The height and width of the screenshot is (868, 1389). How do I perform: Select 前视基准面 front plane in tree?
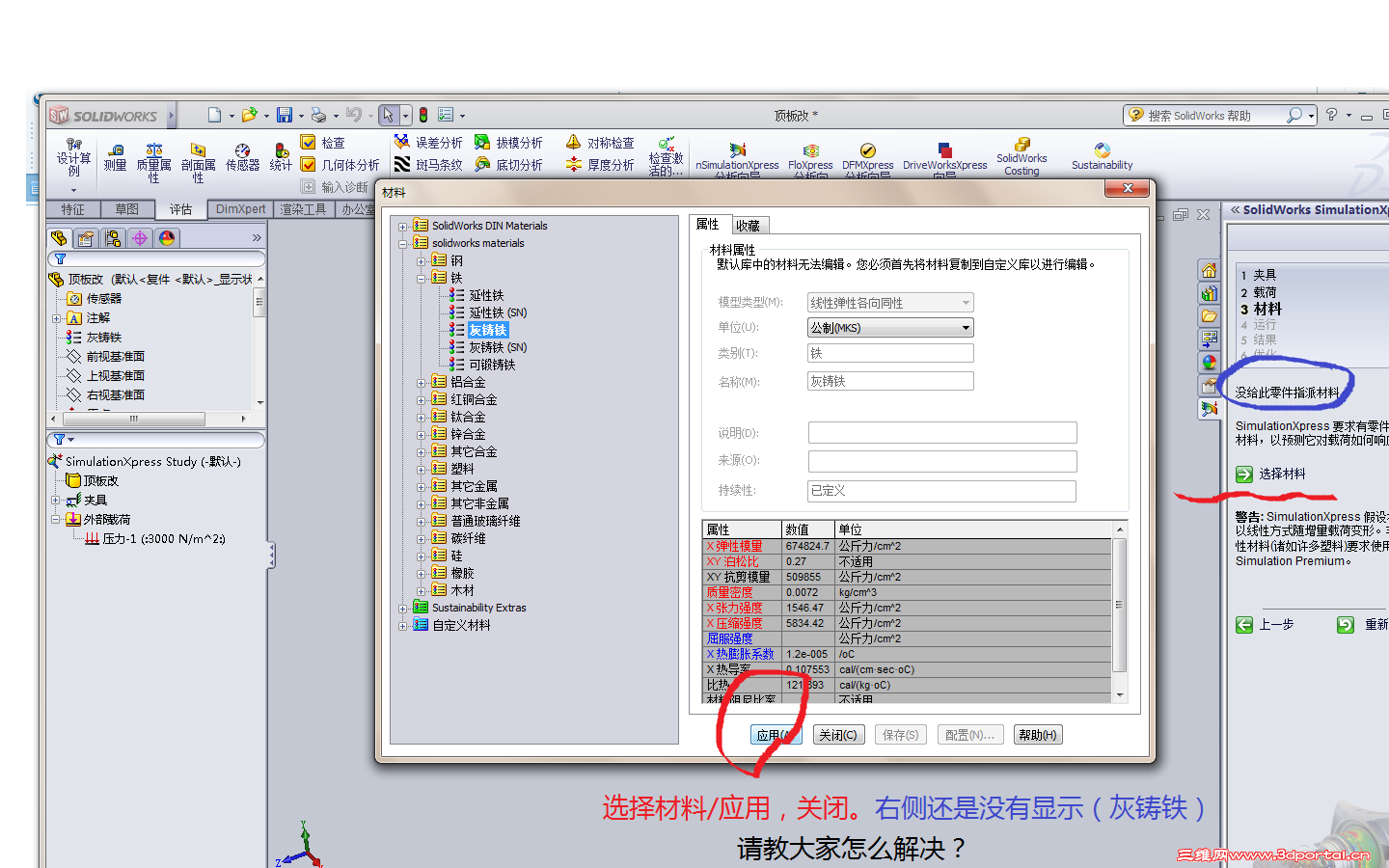115,357
